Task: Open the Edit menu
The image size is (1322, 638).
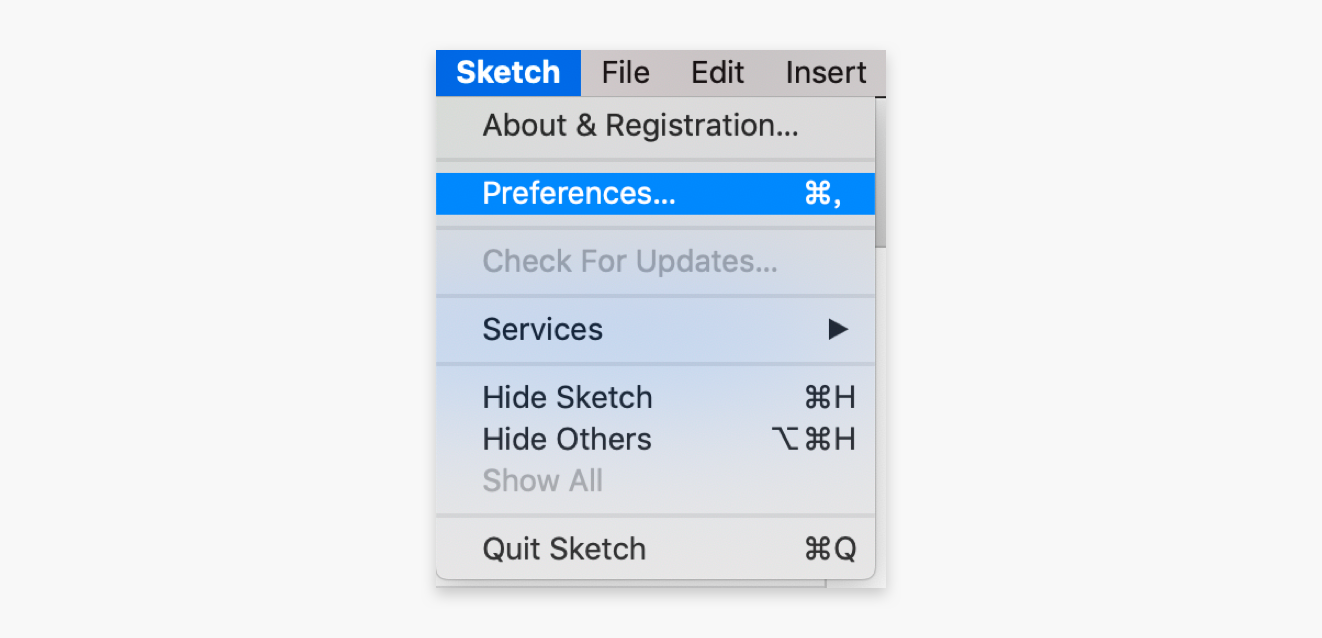Action: (x=717, y=73)
